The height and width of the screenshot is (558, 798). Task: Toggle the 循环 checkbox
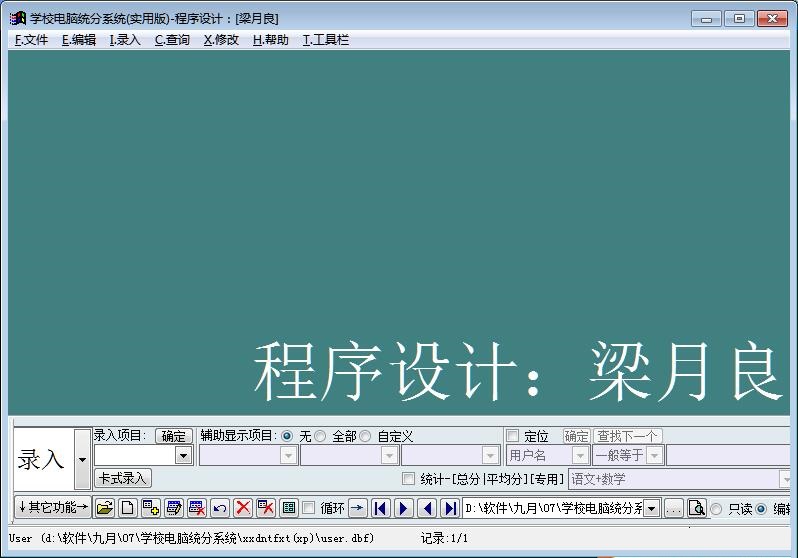[x=308, y=508]
